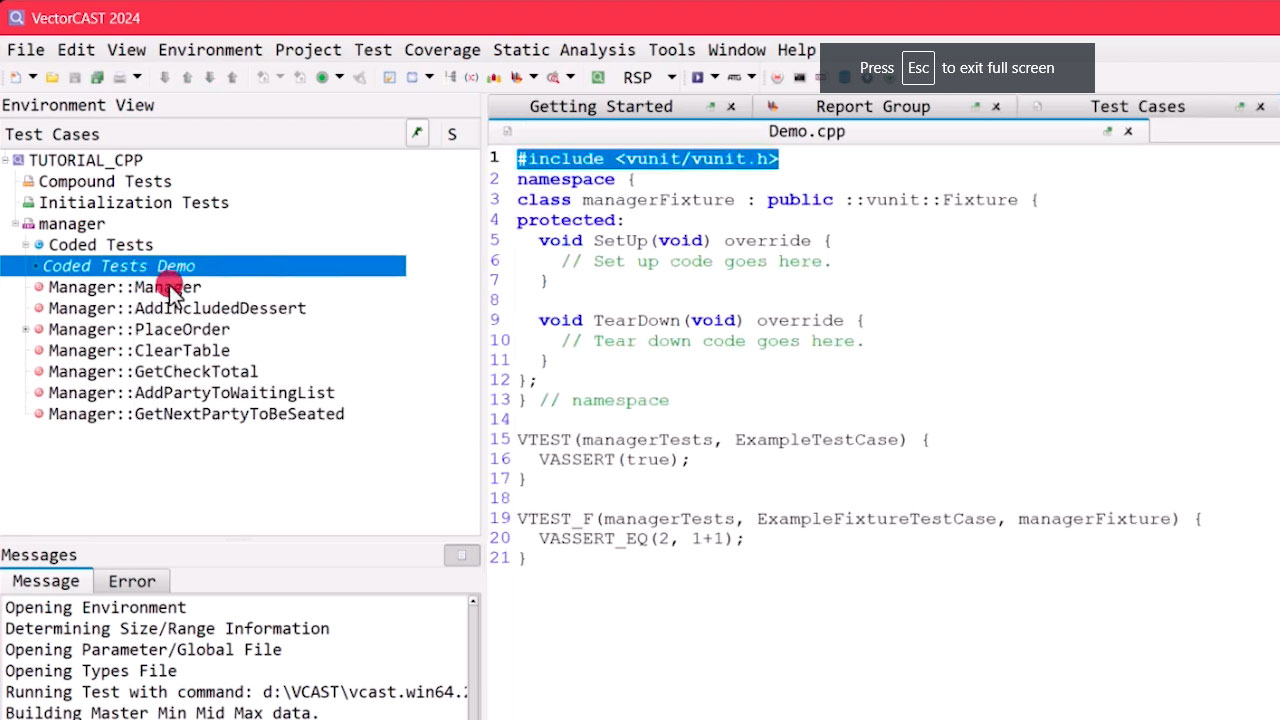Screen dimensions: 1280x720
Task: Click the green circle execute icon
Action: click(322, 78)
